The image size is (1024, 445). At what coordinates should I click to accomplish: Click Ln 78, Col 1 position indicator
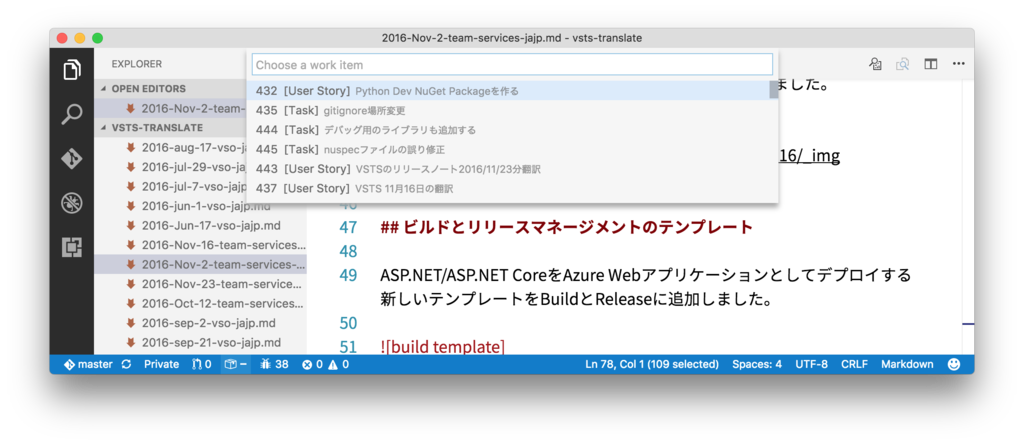(652, 365)
